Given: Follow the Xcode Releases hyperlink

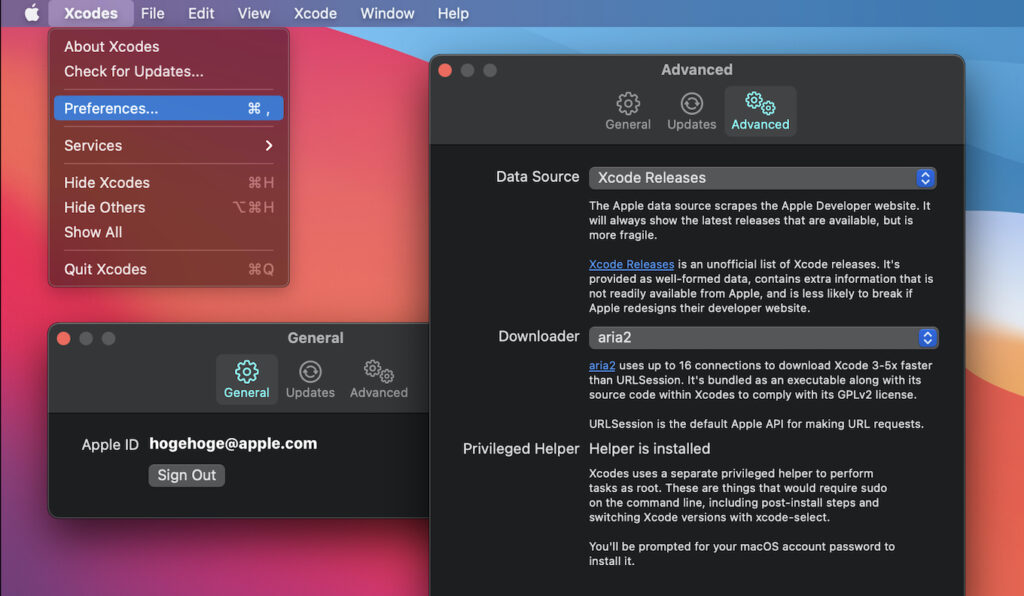Looking at the screenshot, I should pos(631,265).
